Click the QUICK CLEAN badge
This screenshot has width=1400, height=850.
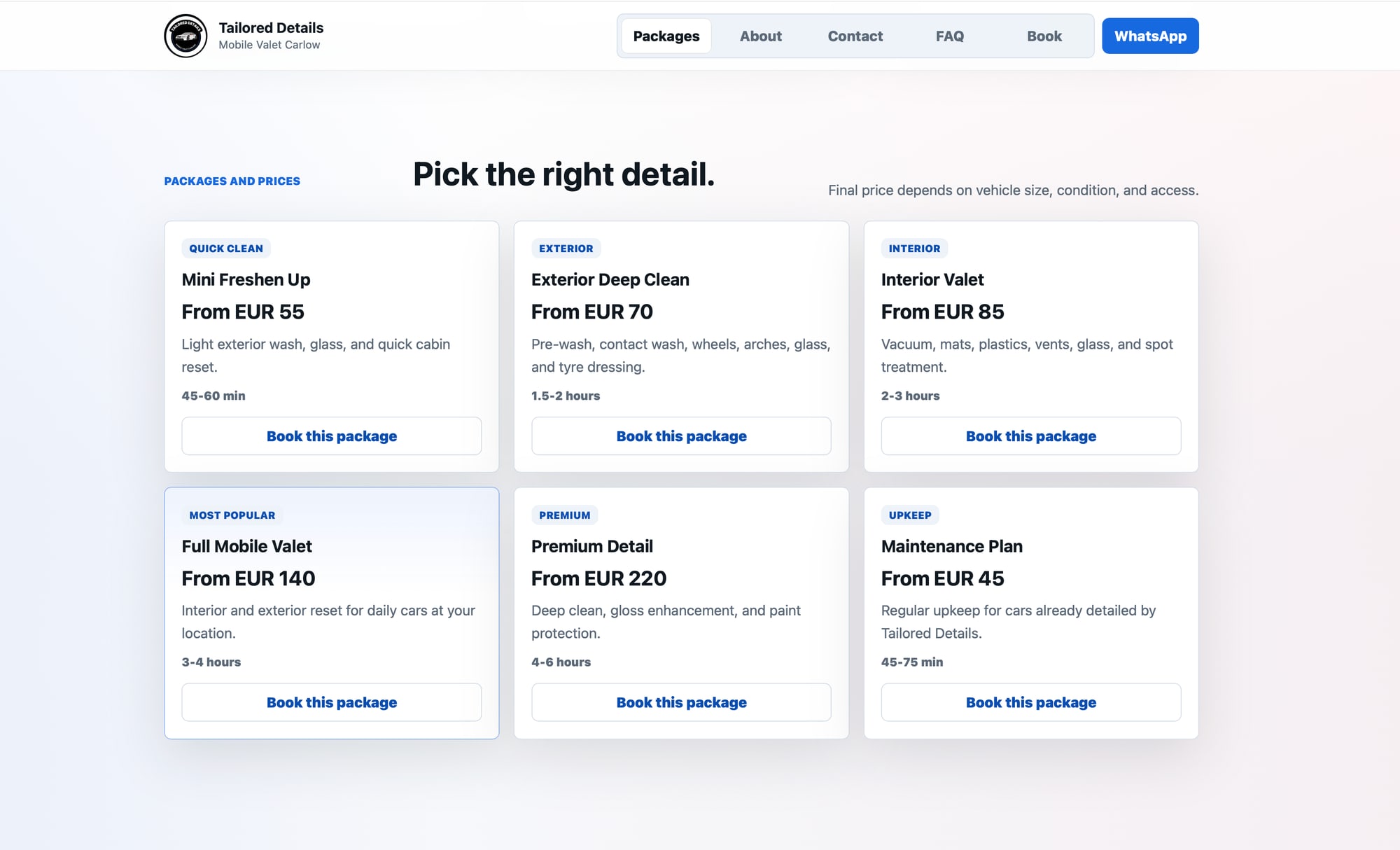pos(226,249)
